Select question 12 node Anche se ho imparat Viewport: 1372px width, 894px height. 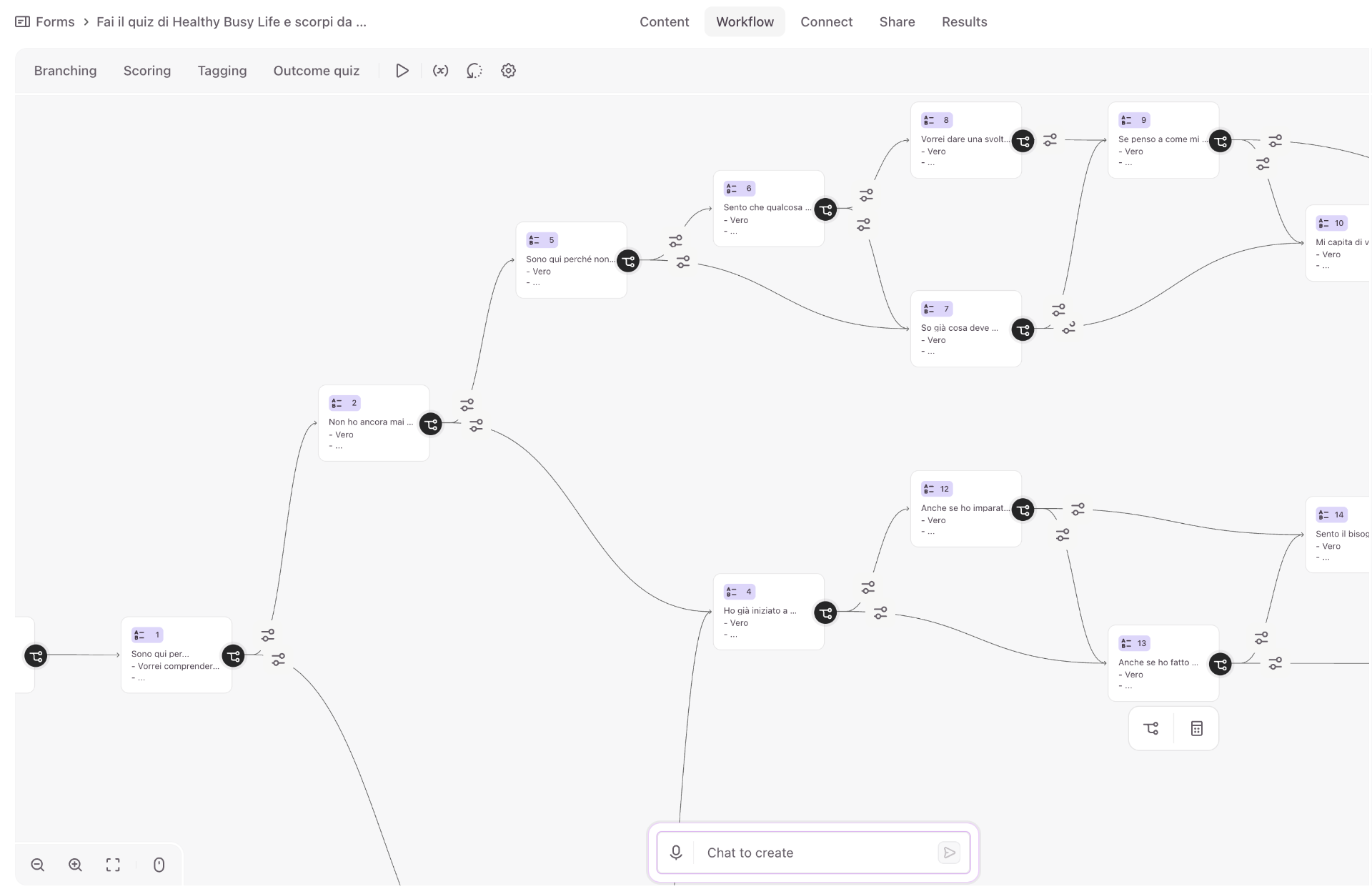(x=965, y=509)
